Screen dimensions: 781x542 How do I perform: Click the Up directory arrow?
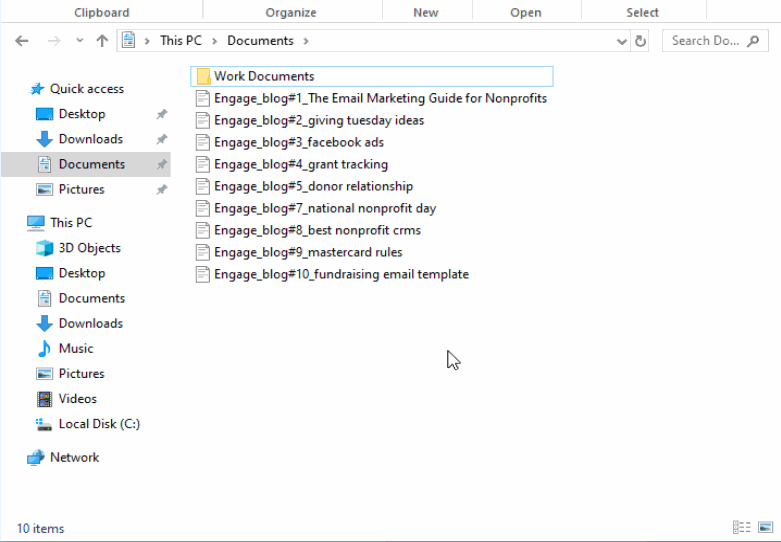102,41
